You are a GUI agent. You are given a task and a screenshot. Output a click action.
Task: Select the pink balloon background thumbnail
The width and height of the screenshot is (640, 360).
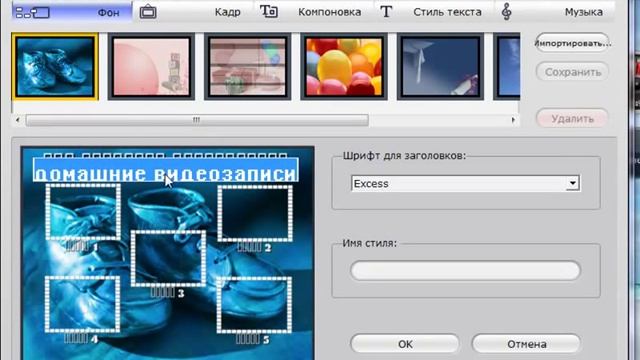point(151,67)
